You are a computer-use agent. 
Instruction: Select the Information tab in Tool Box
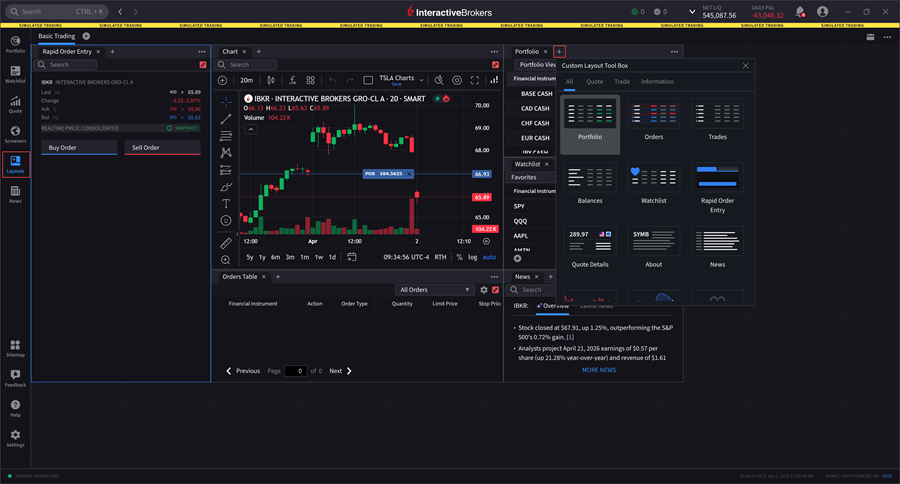coord(657,82)
